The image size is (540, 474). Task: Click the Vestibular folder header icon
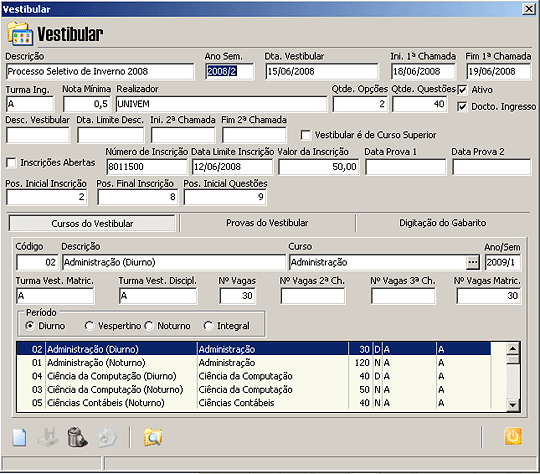pos(20,34)
